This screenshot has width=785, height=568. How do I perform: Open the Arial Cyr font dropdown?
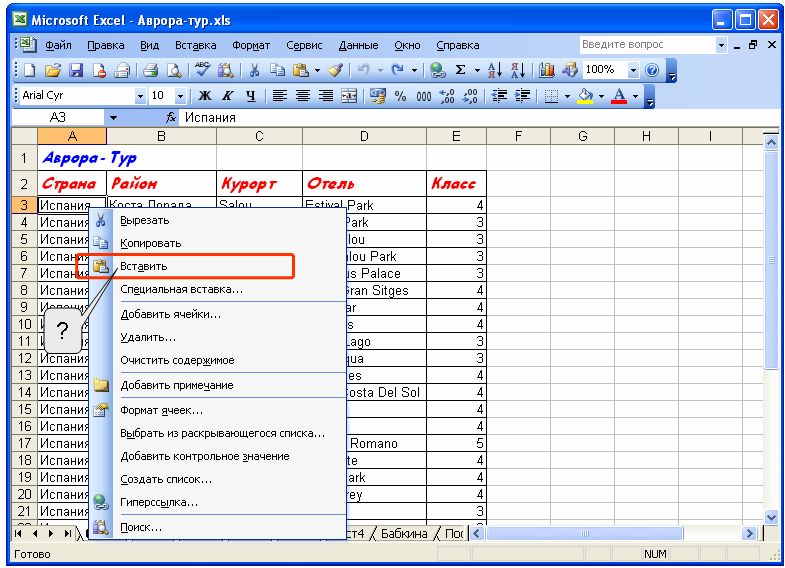pyautogui.click(x=141, y=96)
